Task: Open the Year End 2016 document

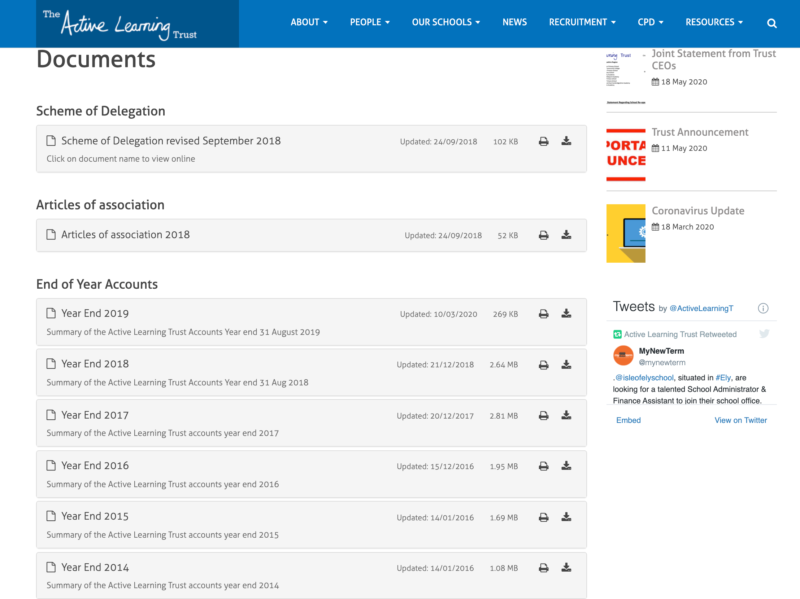Action: point(95,465)
